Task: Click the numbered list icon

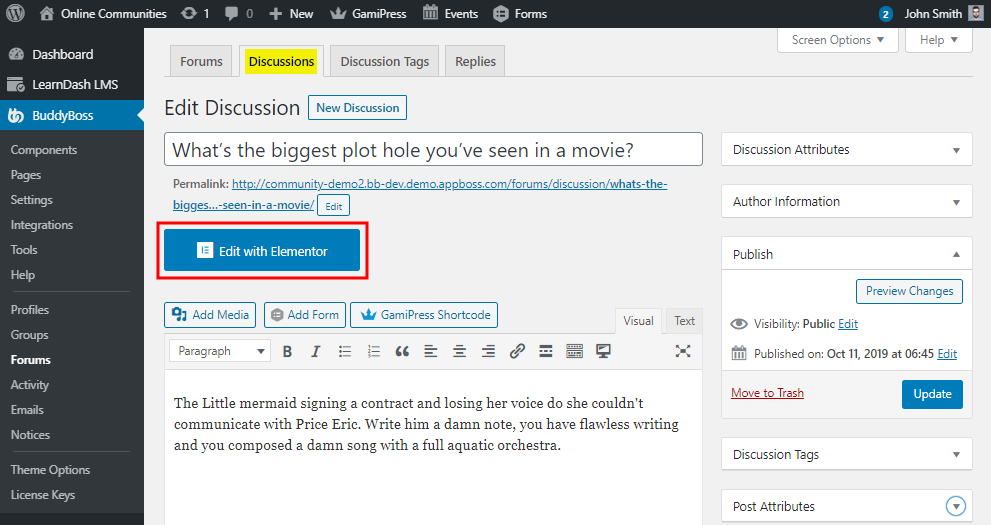Action: (374, 351)
